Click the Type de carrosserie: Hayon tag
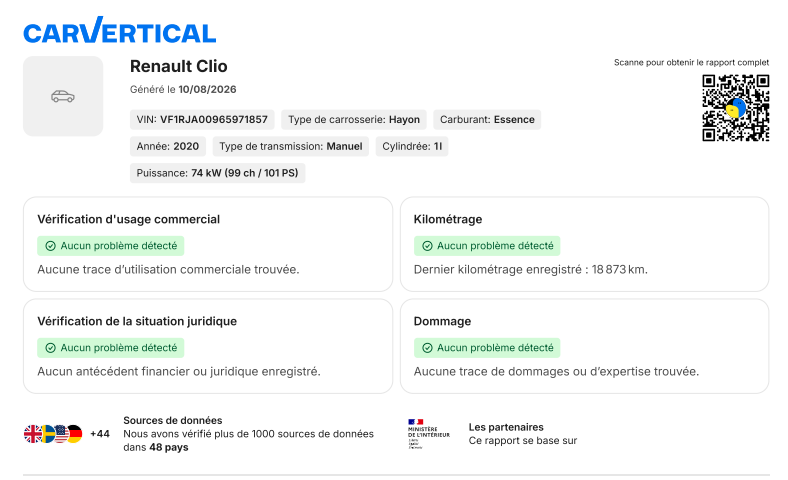 coord(354,120)
